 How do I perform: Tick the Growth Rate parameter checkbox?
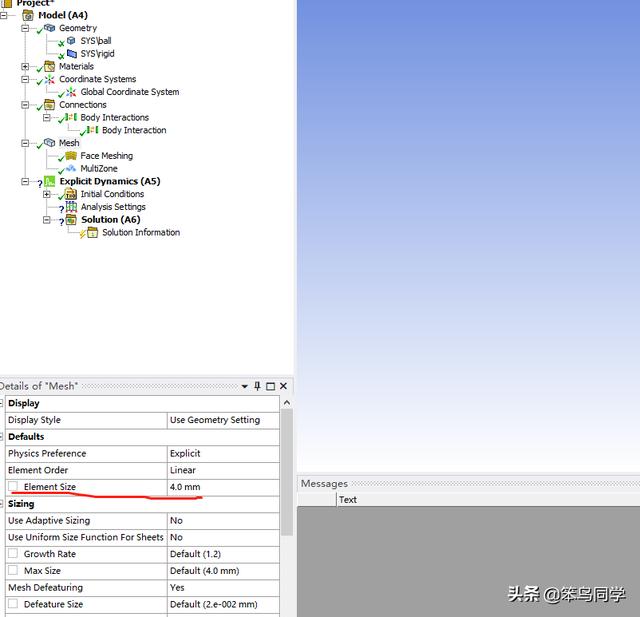[13, 554]
